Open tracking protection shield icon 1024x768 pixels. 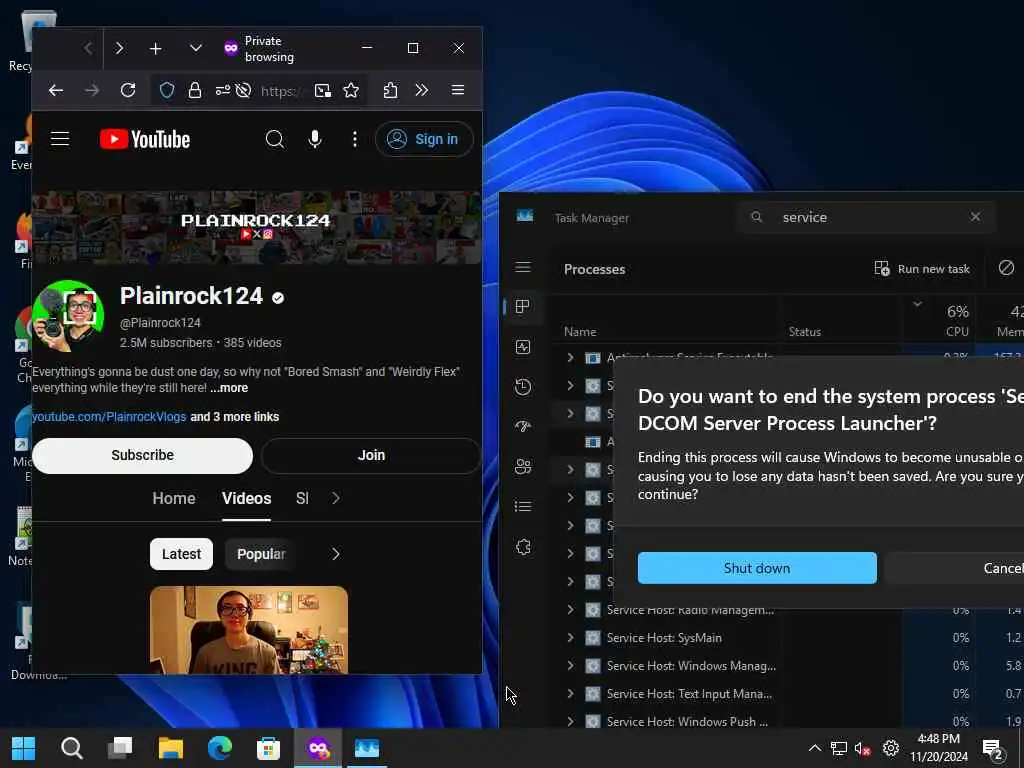tap(167, 90)
